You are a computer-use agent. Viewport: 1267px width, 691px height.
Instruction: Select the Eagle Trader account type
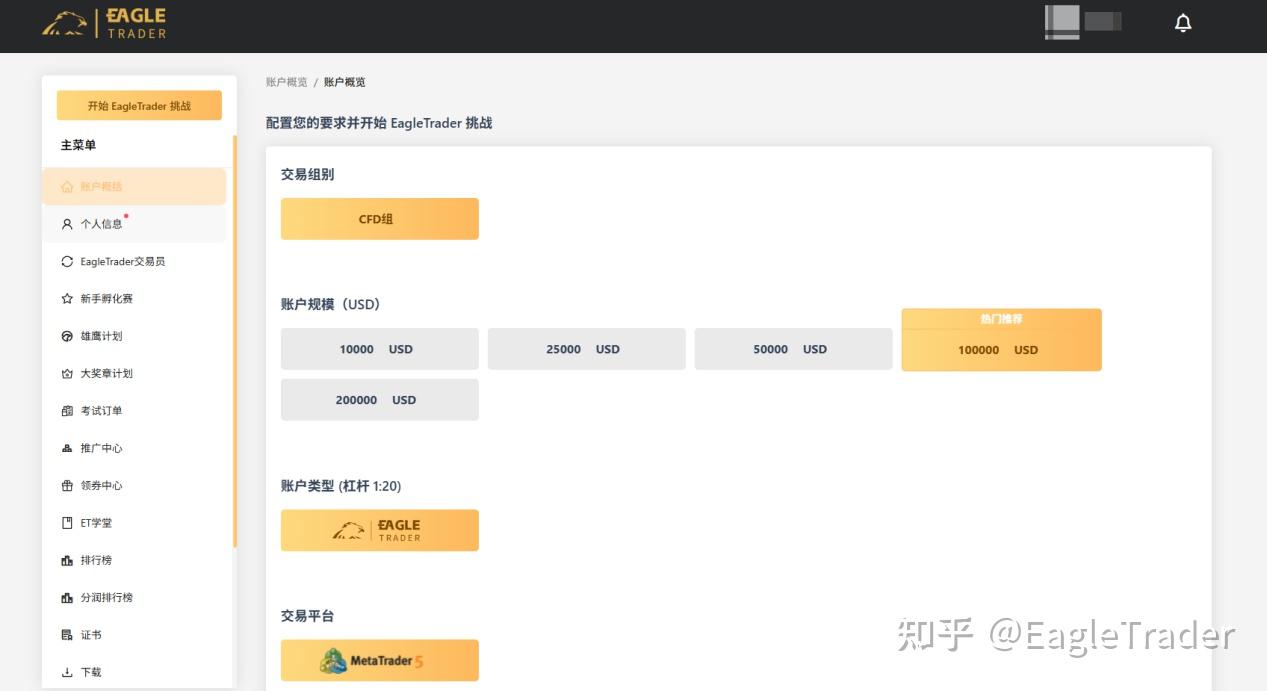pos(380,530)
